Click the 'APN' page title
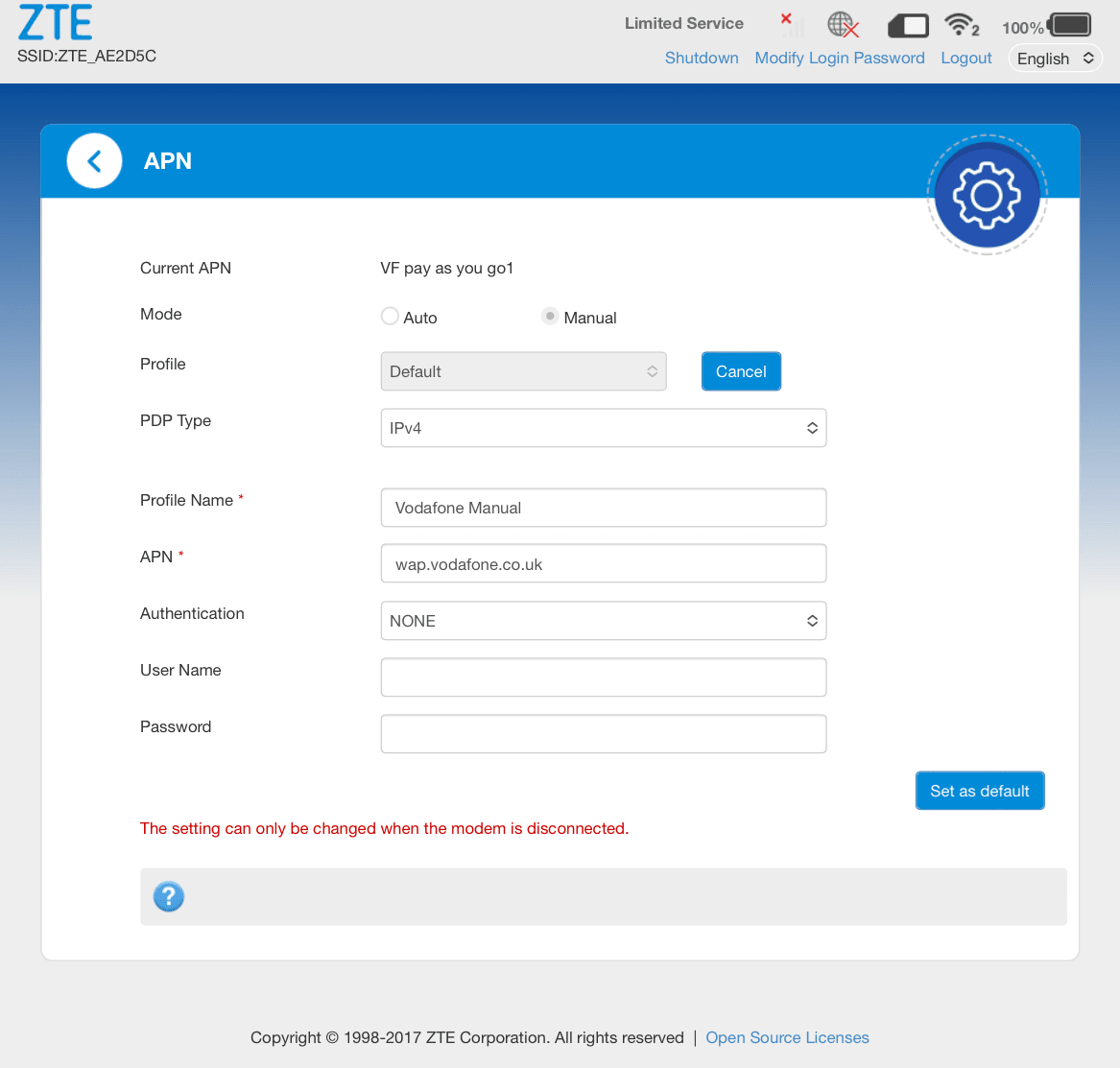Image resolution: width=1120 pixels, height=1068 pixels. [x=168, y=161]
